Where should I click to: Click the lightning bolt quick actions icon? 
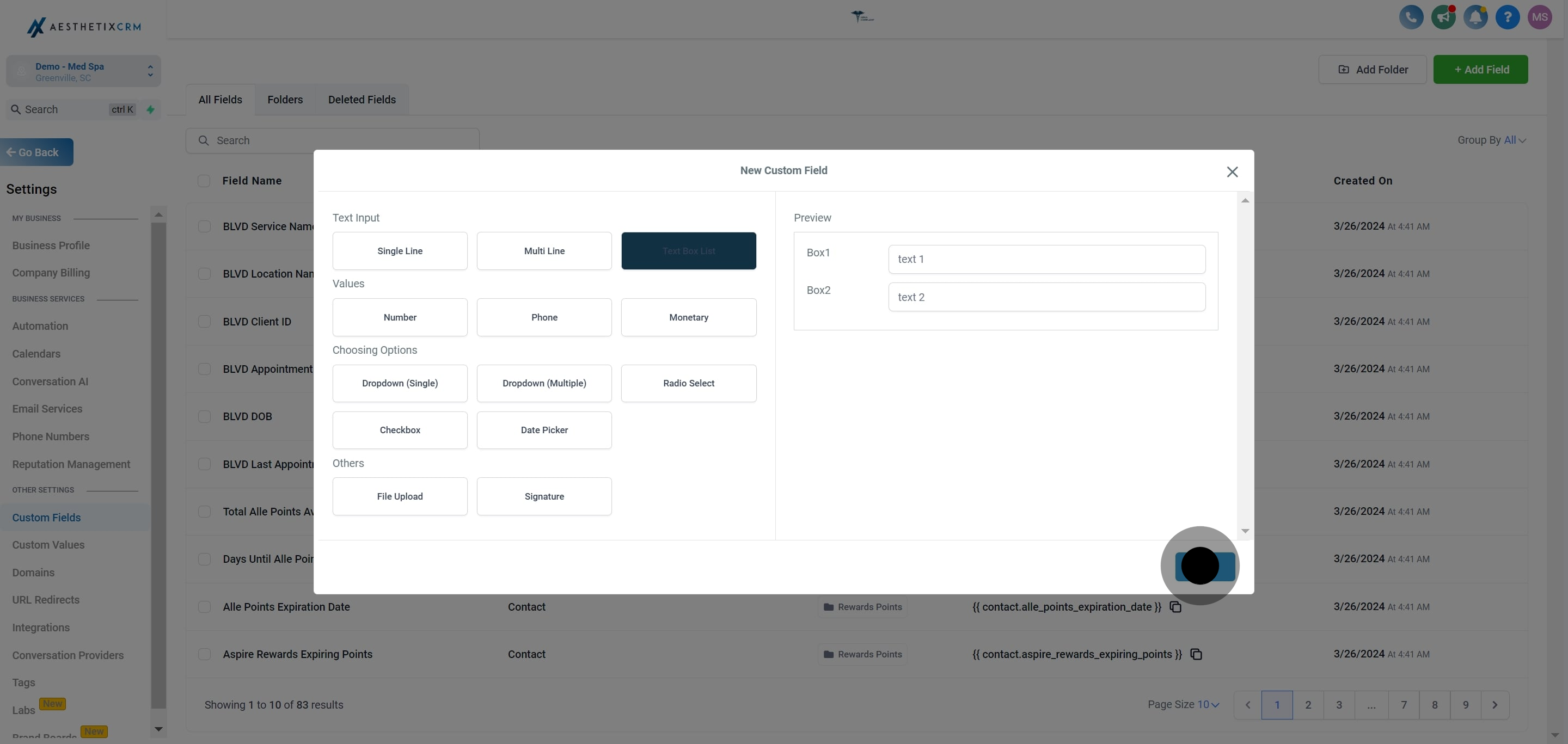coord(150,109)
